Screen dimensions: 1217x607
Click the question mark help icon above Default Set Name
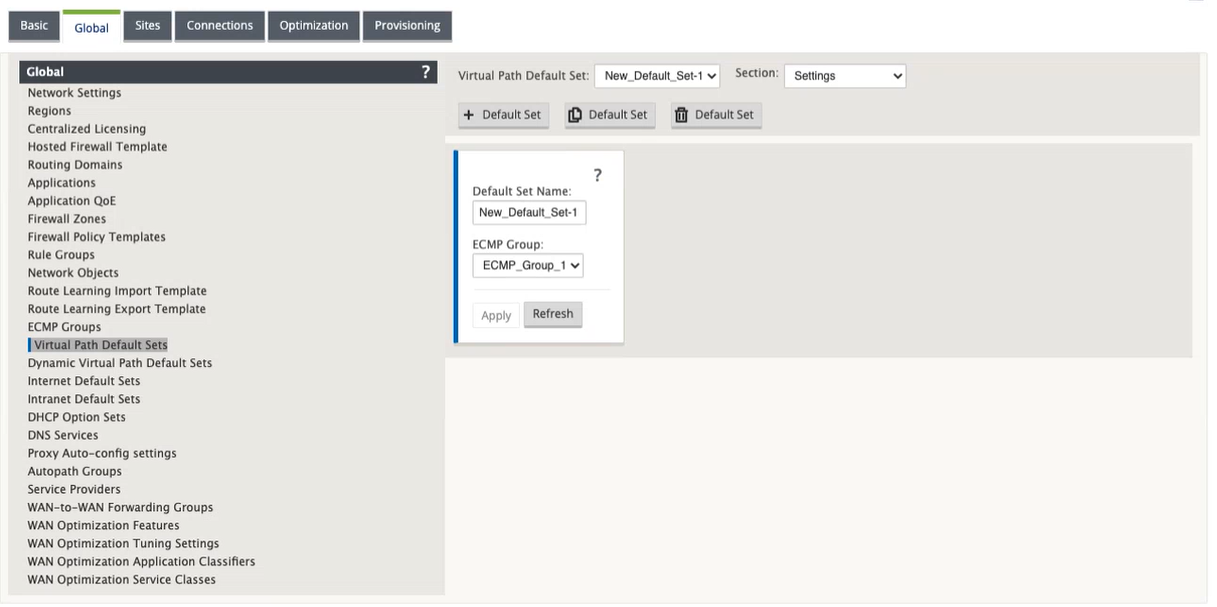point(597,176)
